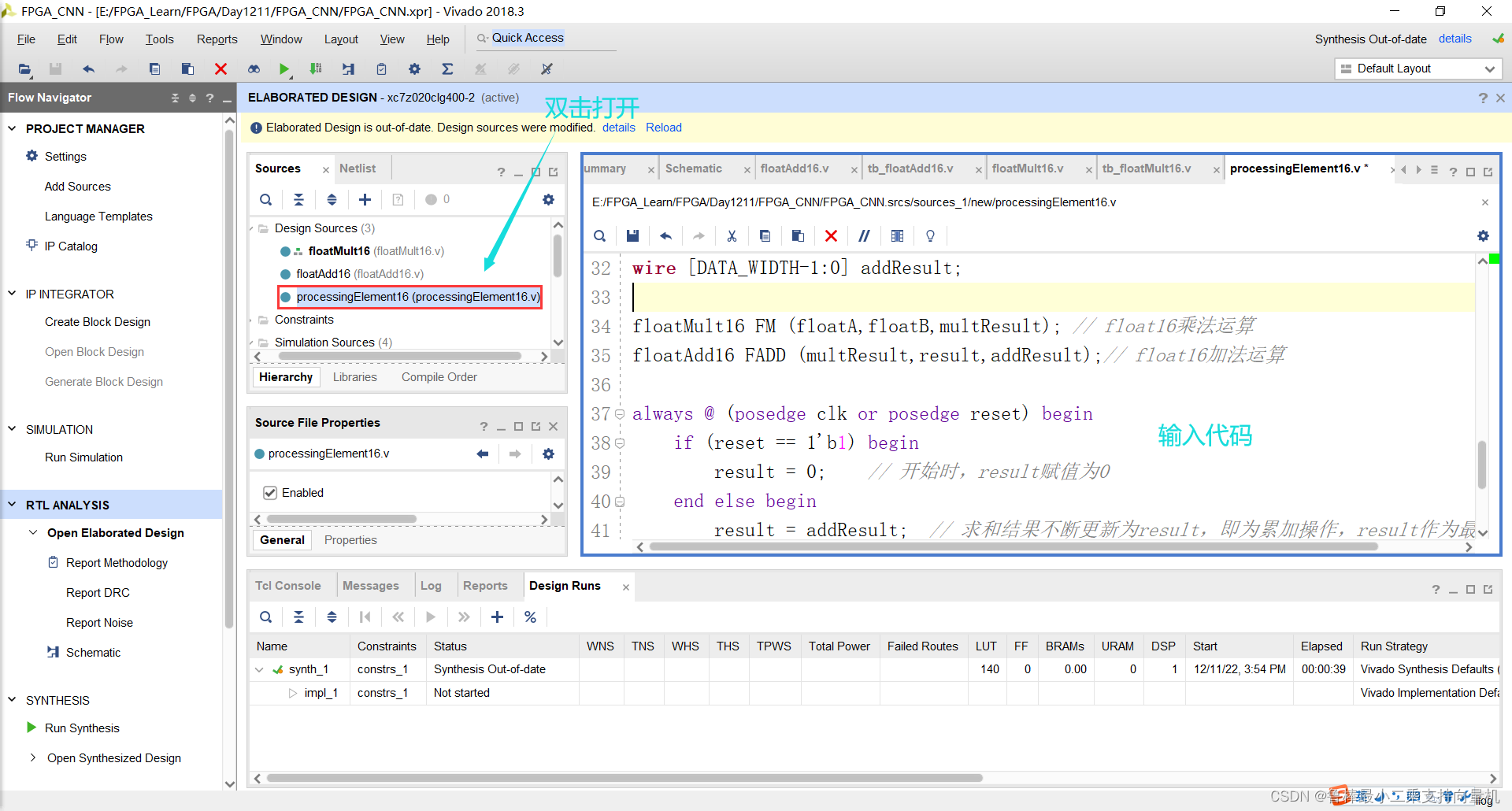Screen dimensions: 1512x811
Task: Go to previous object in Source File Properties
Action: pos(483,454)
